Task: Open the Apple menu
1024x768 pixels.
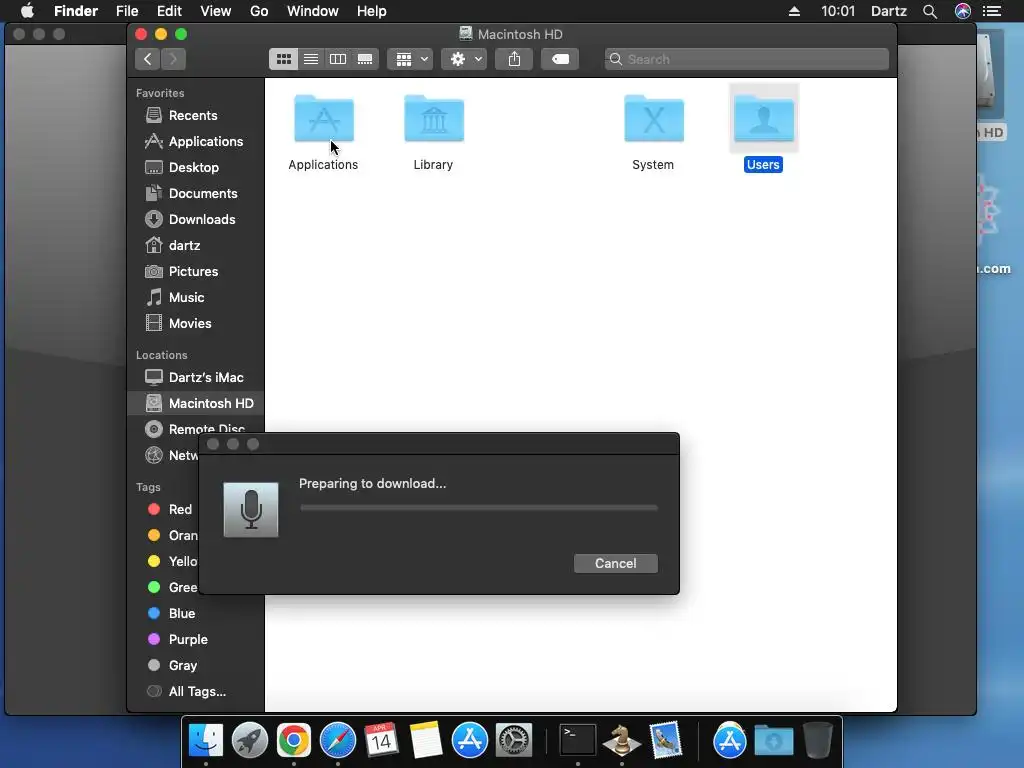Action: click(27, 11)
